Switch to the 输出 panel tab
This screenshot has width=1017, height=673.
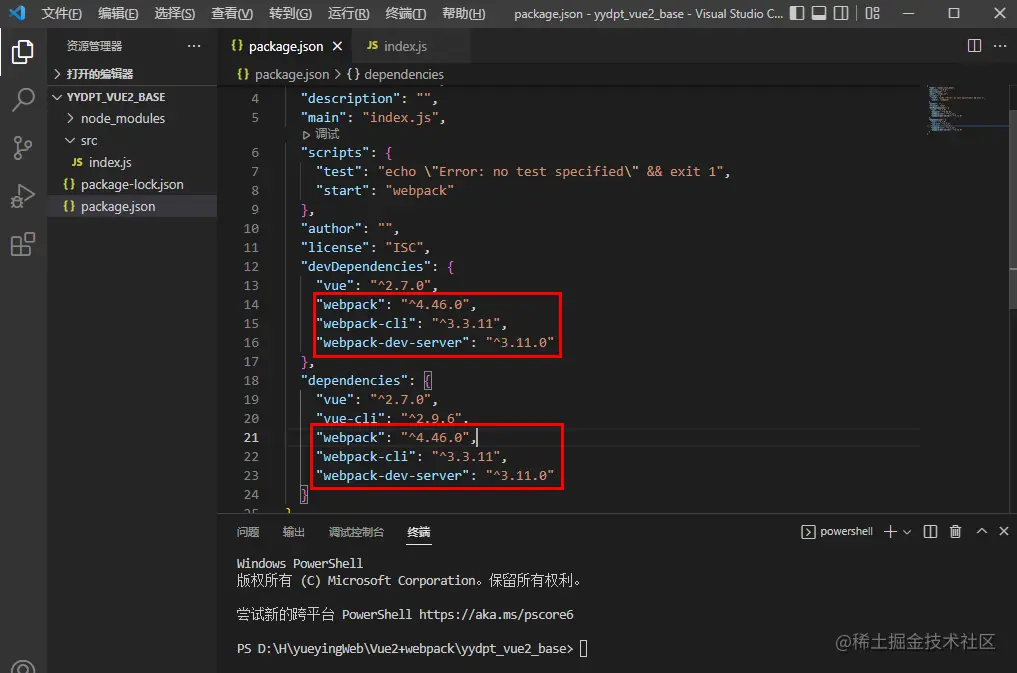point(294,532)
